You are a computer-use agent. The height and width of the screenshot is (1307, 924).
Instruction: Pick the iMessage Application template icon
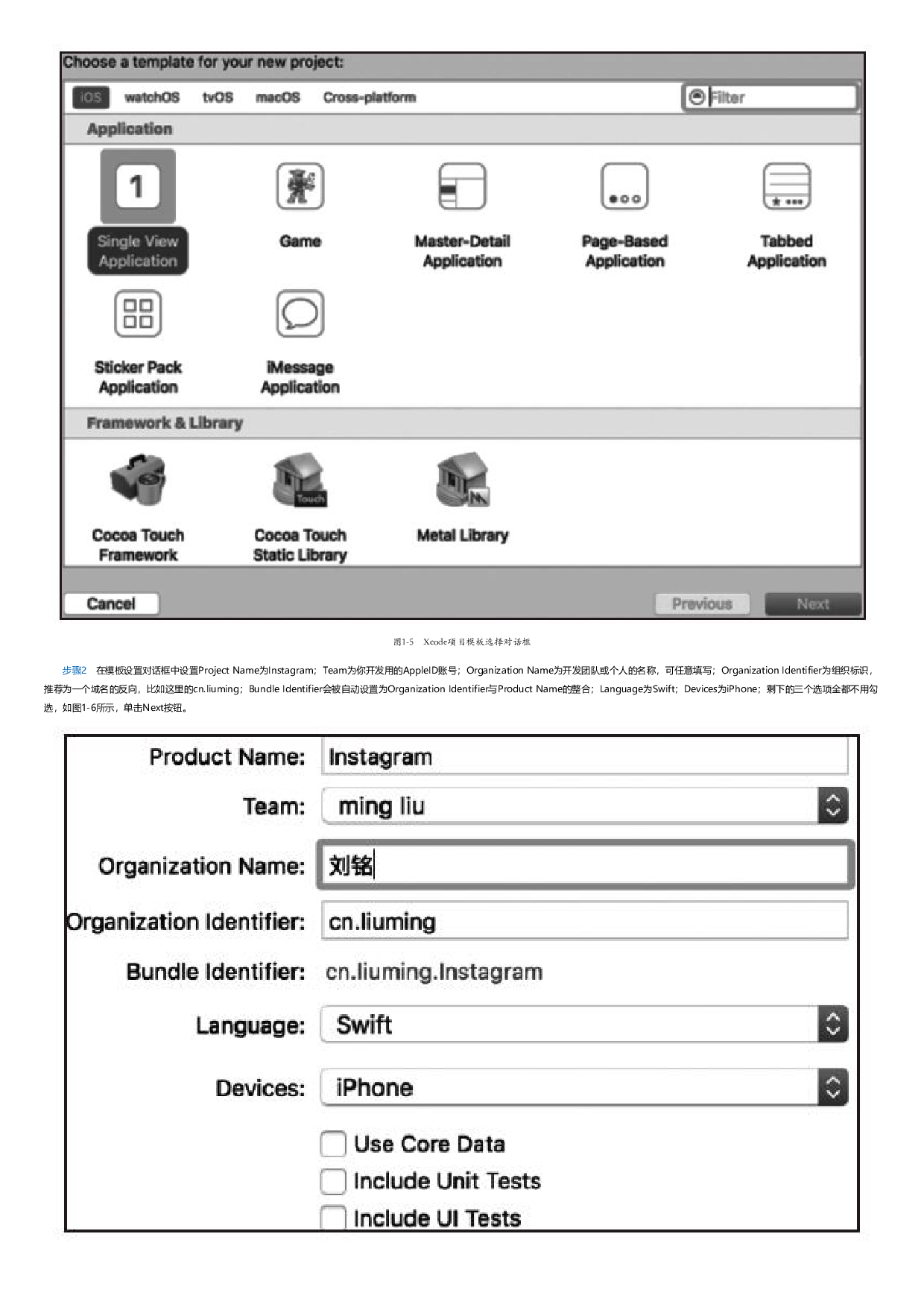(300, 314)
